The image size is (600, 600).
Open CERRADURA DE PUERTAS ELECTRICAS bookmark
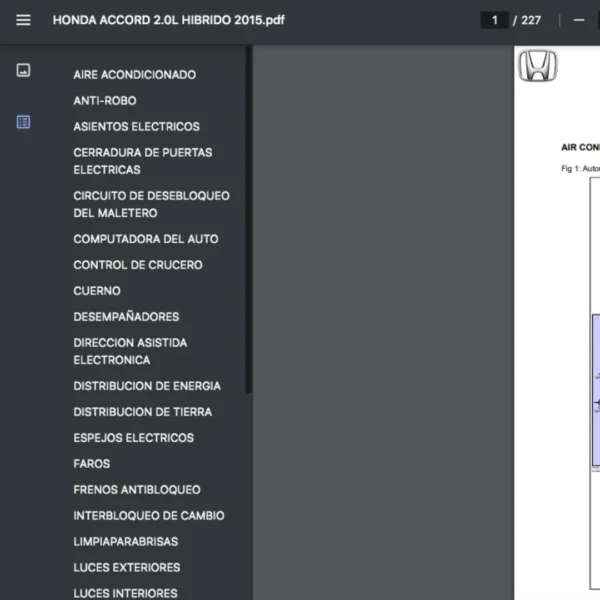click(143, 161)
